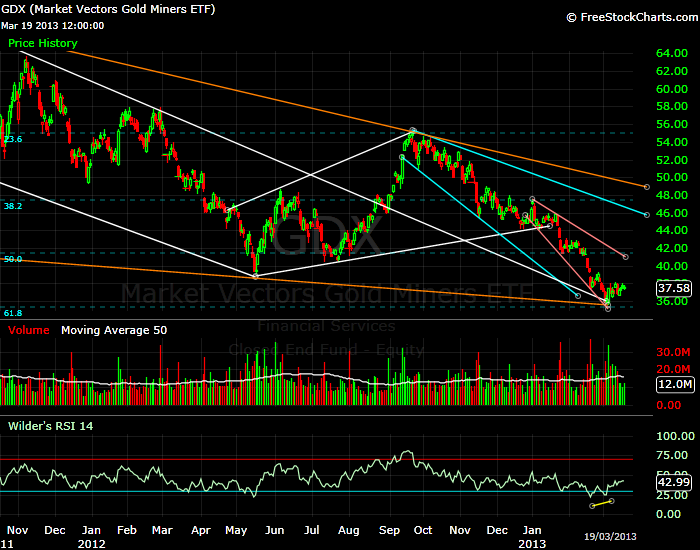Select the yellow RSI divergence line's left handle
The height and width of the screenshot is (550, 700).
point(592,506)
